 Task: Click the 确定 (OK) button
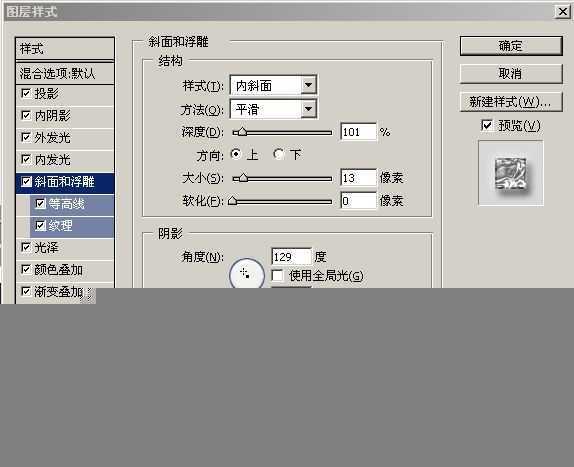(x=511, y=46)
